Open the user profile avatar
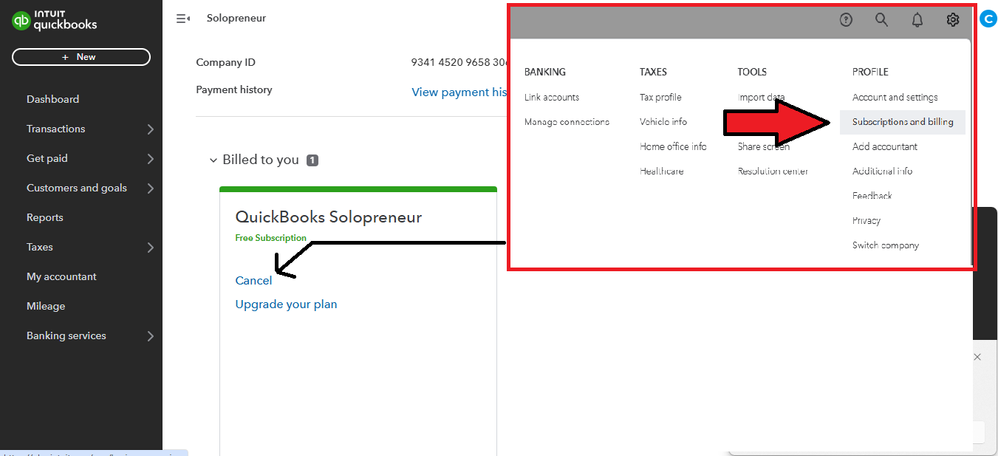The width and height of the screenshot is (998, 456). click(990, 20)
